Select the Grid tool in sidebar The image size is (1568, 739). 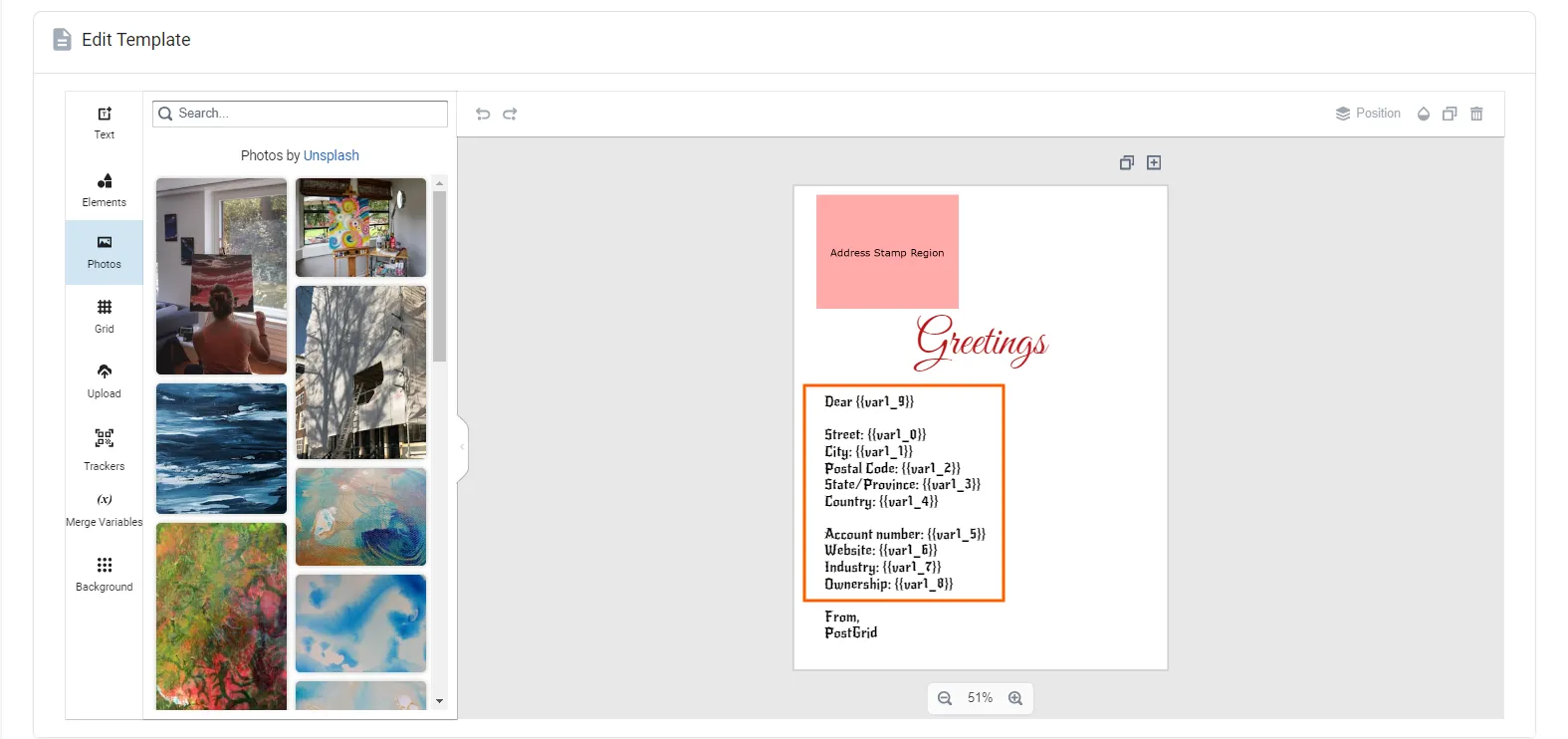pyautogui.click(x=105, y=316)
